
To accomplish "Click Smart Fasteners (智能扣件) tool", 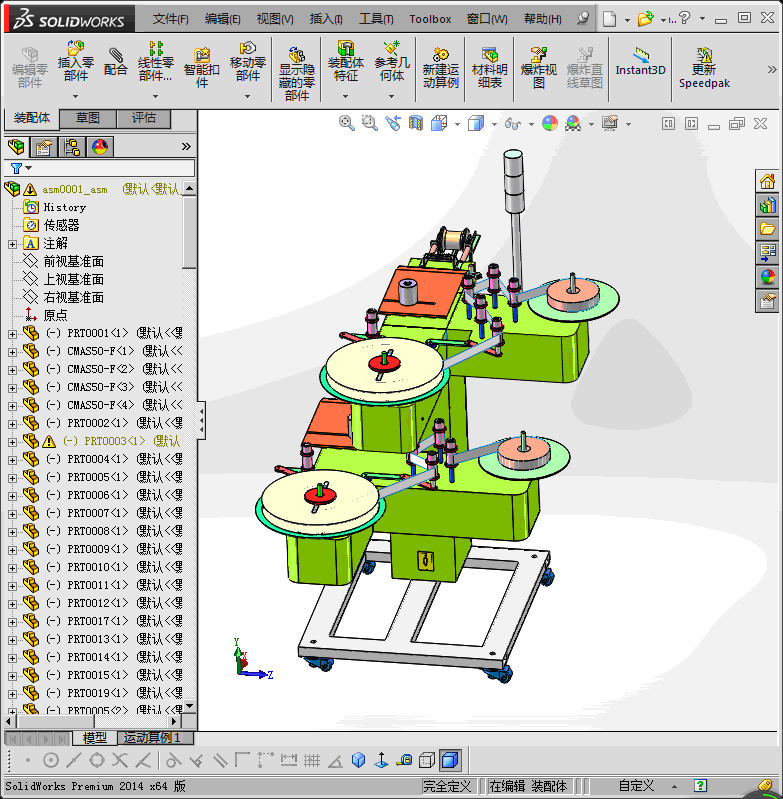I will 202,67.
